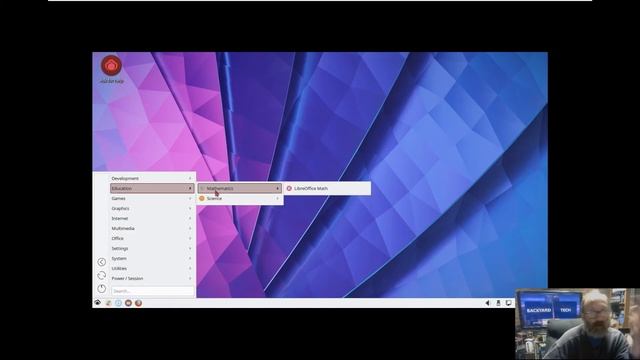Open the Multimedia menu category
This screenshot has height=360, width=640.
point(151,229)
